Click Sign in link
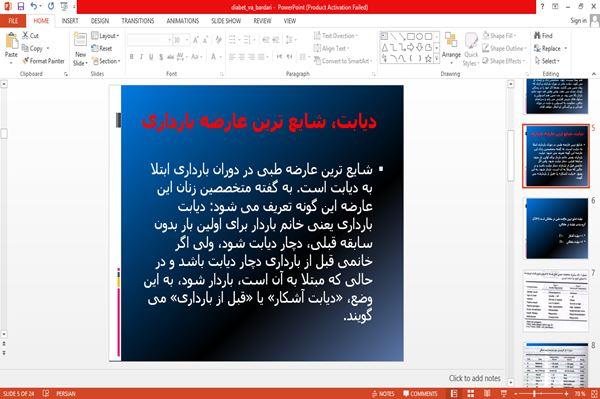The width and height of the screenshot is (600, 399). click(578, 21)
